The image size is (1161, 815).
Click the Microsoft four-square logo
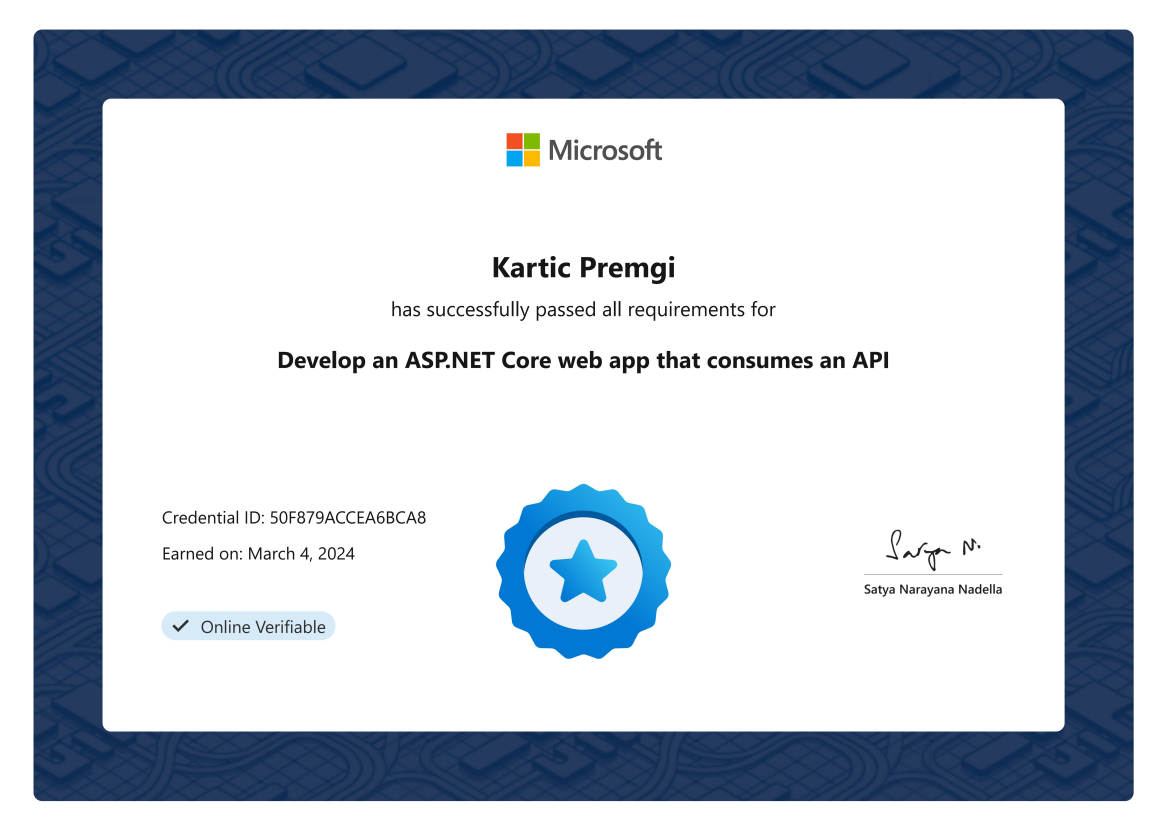coord(523,150)
